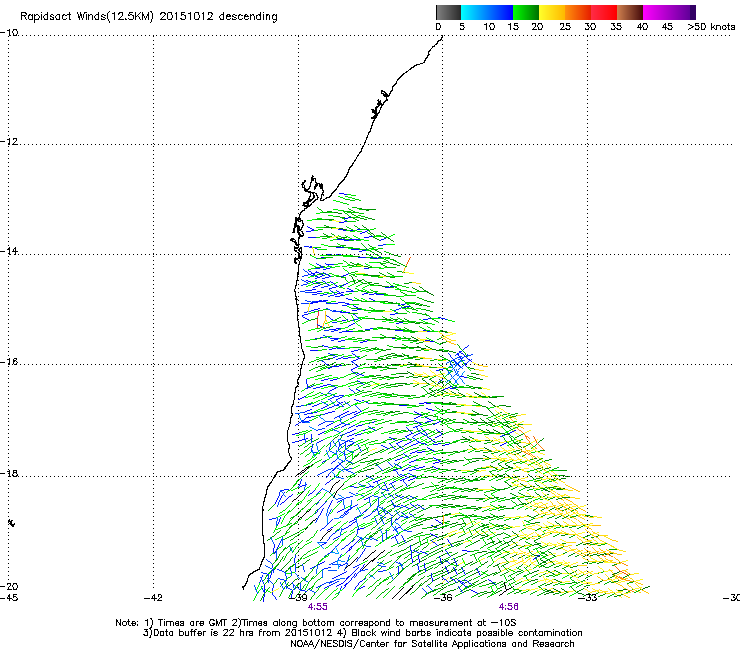Screen dimensions: 740x650
Task: Click the red 30-35 knots legend swatch
Action: click(x=604, y=12)
